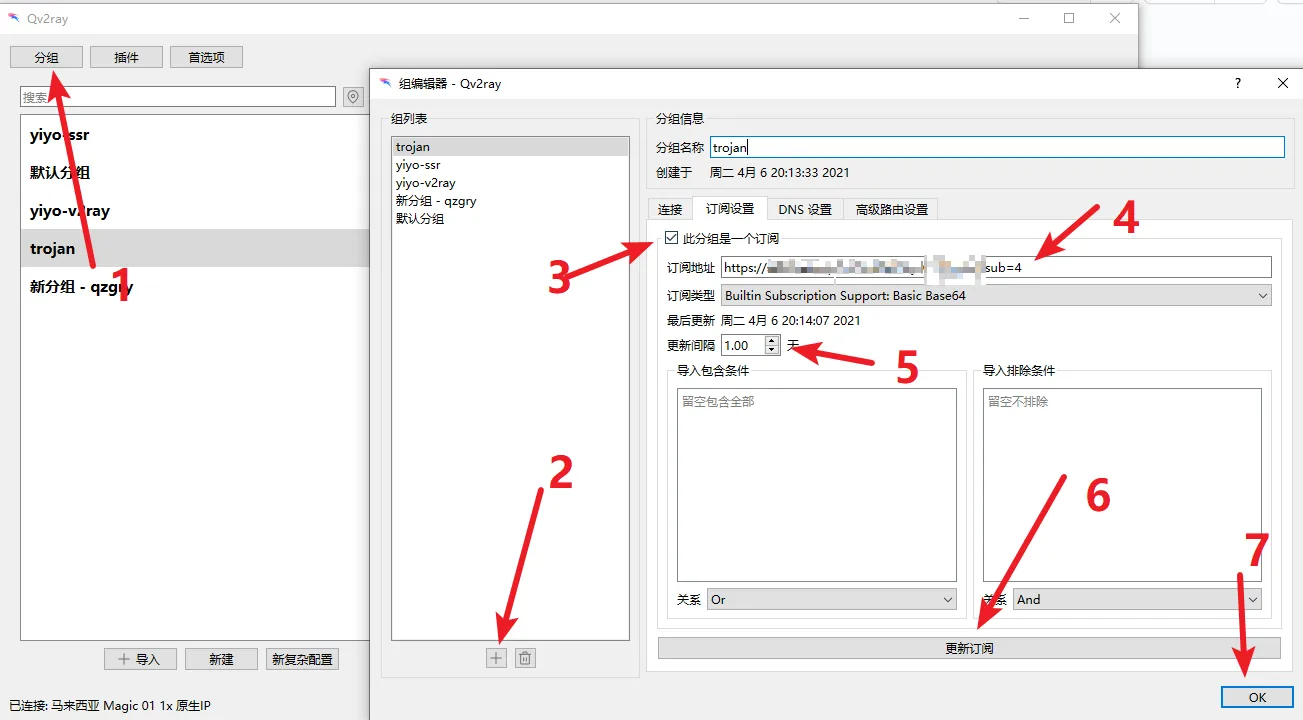This screenshot has height=720, width=1303.
Task: Select trojan in the 组列表
Action: tap(511, 147)
